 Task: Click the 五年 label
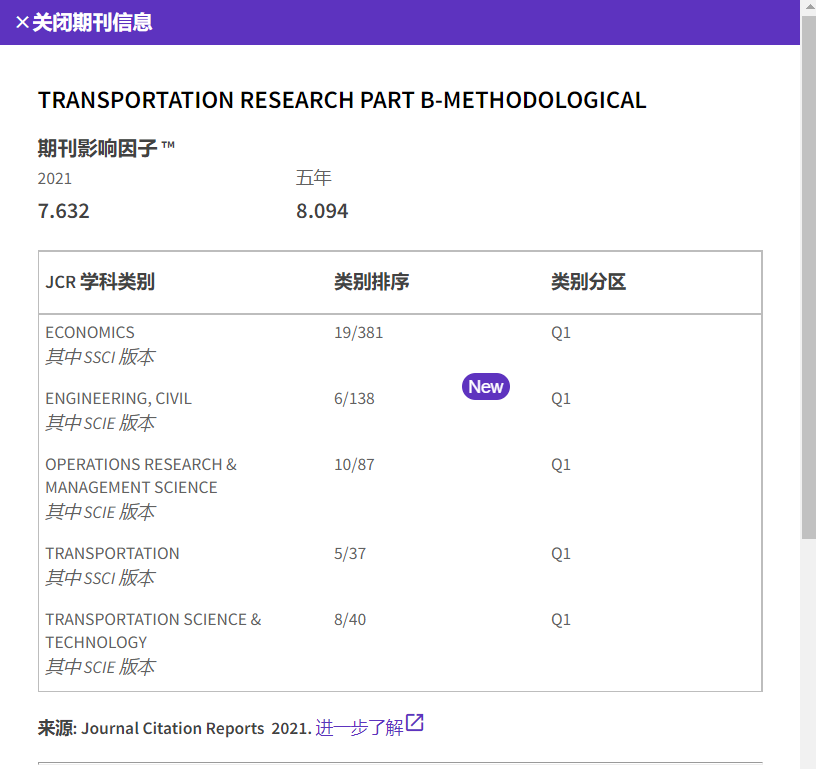313,178
